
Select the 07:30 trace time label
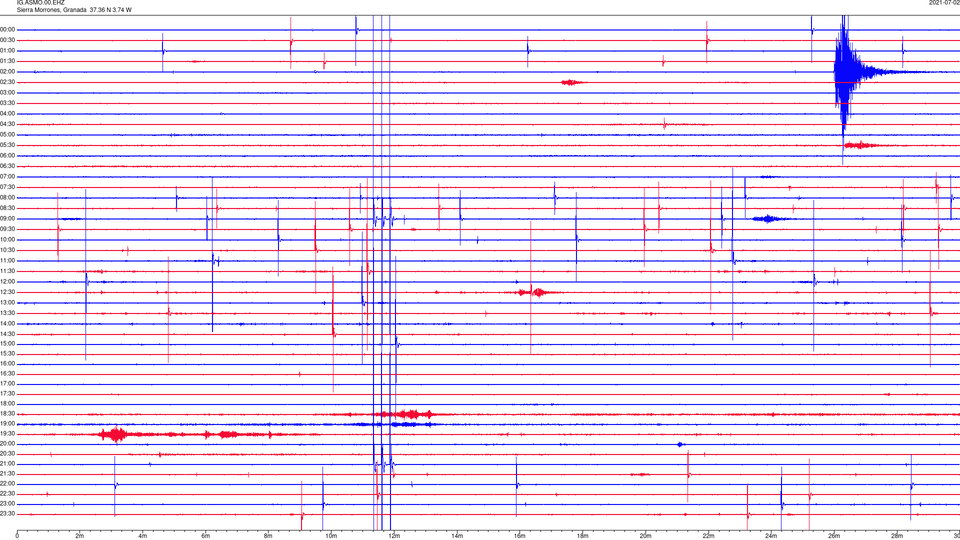click(x=8, y=187)
